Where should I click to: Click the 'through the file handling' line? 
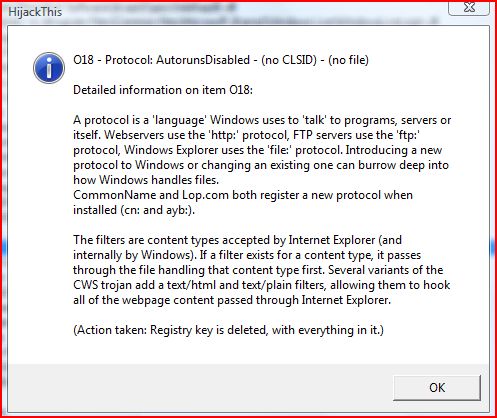(x=258, y=270)
